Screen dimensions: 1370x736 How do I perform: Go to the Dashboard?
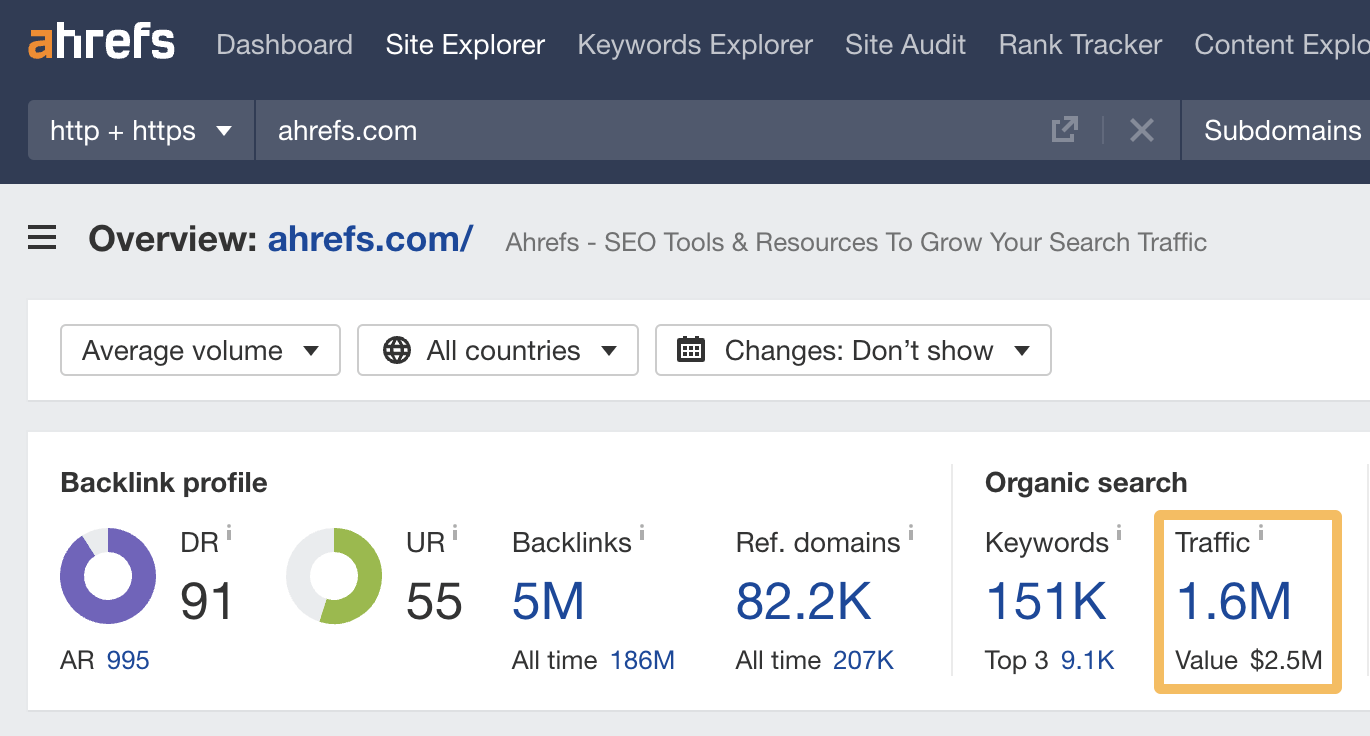(284, 44)
